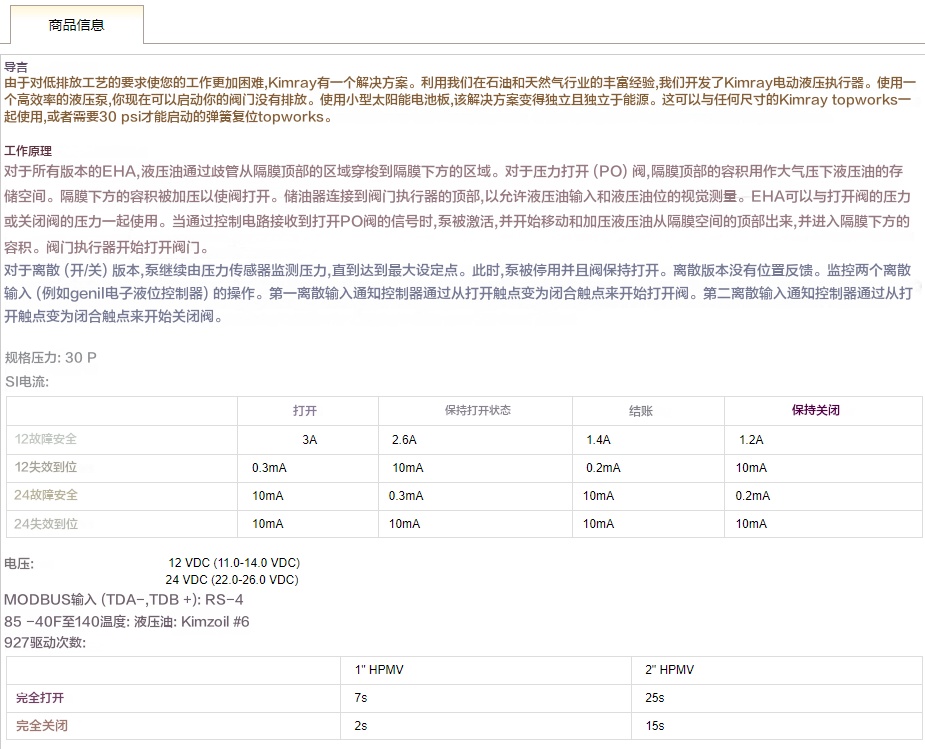Click the 液压油: Kimzoil #6 line

coord(192,622)
